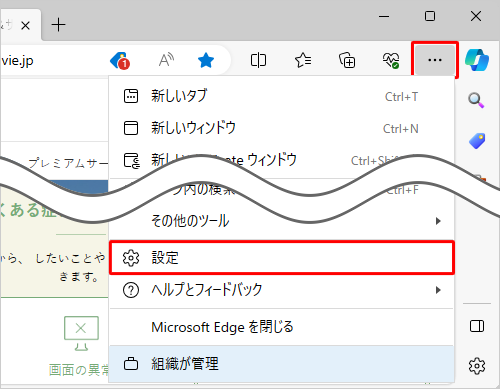Click the shopping coupon tag icon in address bar
The height and width of the screenshot is (389, 500).
pyautogui.click(x=120, y=60)
